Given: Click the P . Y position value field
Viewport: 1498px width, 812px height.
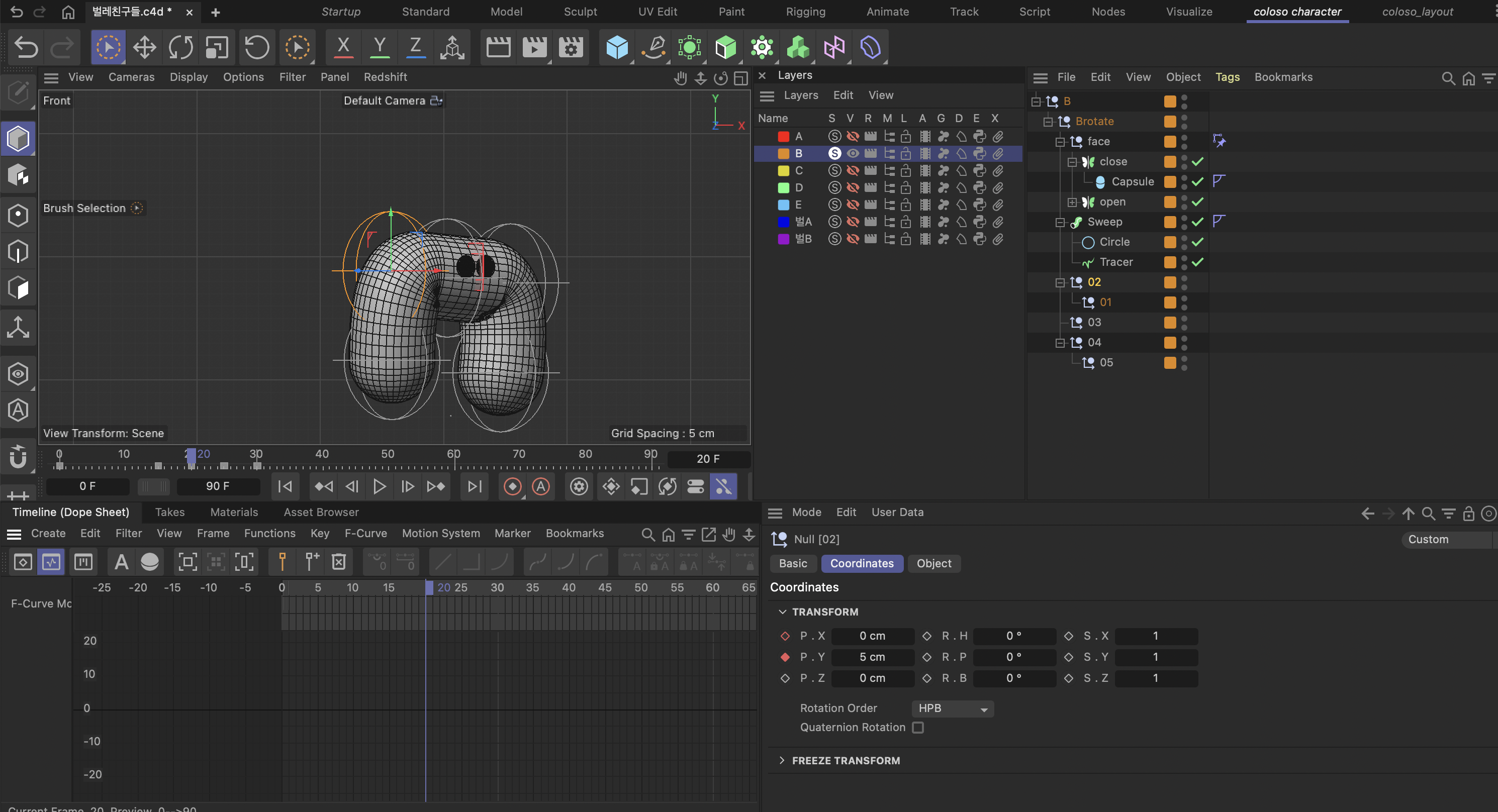Looking at the screenshot, I should [872, 657].
